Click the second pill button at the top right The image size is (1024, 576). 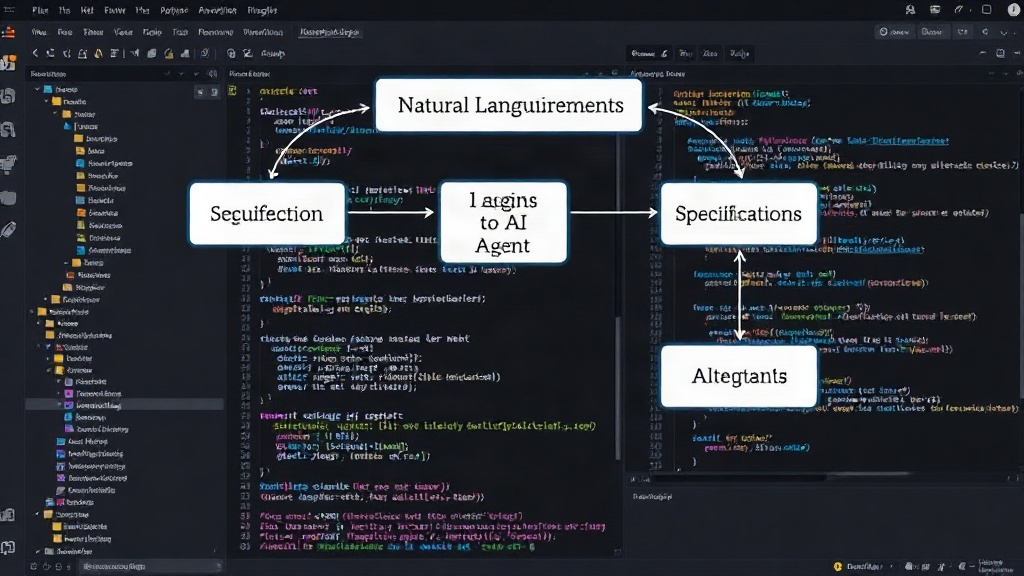[x=932, y=31]
